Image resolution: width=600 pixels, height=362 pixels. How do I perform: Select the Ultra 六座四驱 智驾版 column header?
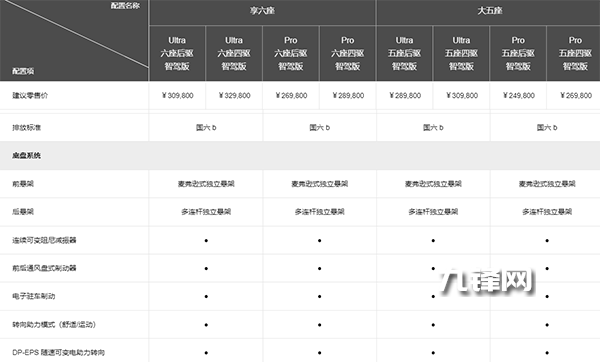point(234,54)
